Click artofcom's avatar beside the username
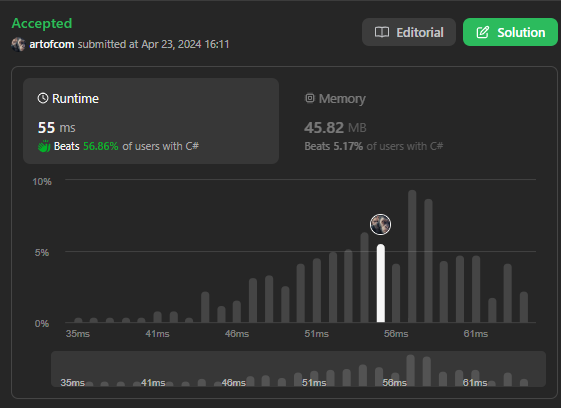561x408 pixels. (x=18, y=44)
